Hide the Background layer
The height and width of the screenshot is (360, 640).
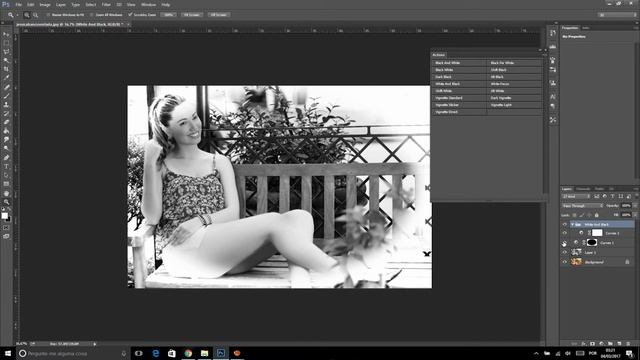565,262
